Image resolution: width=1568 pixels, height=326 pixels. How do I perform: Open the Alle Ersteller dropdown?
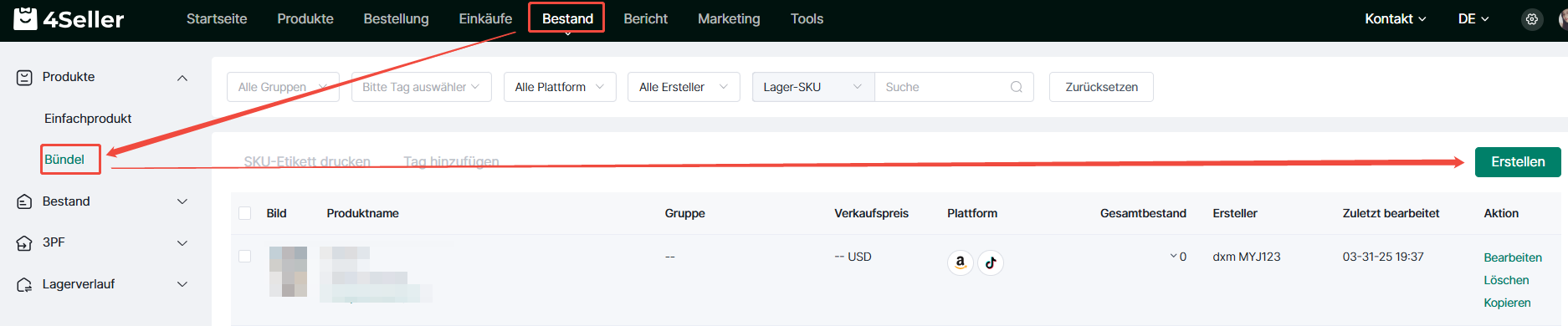click(684, 87)
